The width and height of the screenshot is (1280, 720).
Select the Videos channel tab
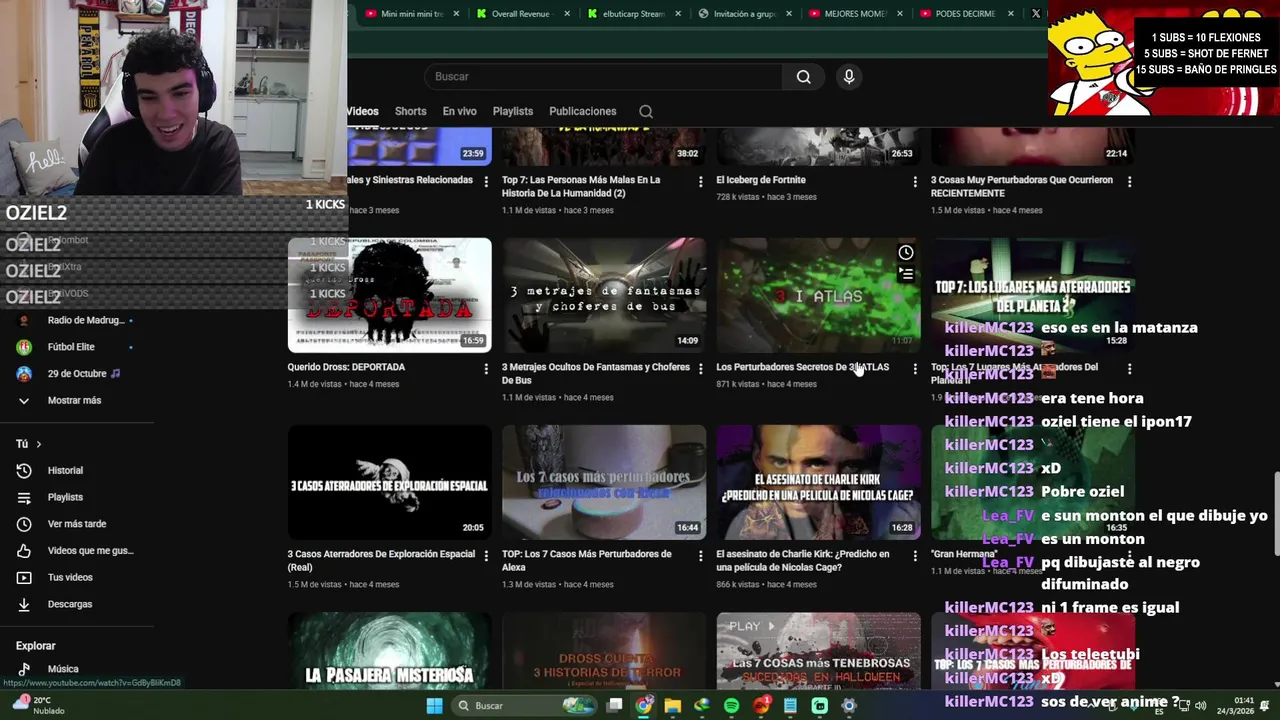tap(362, 112)
